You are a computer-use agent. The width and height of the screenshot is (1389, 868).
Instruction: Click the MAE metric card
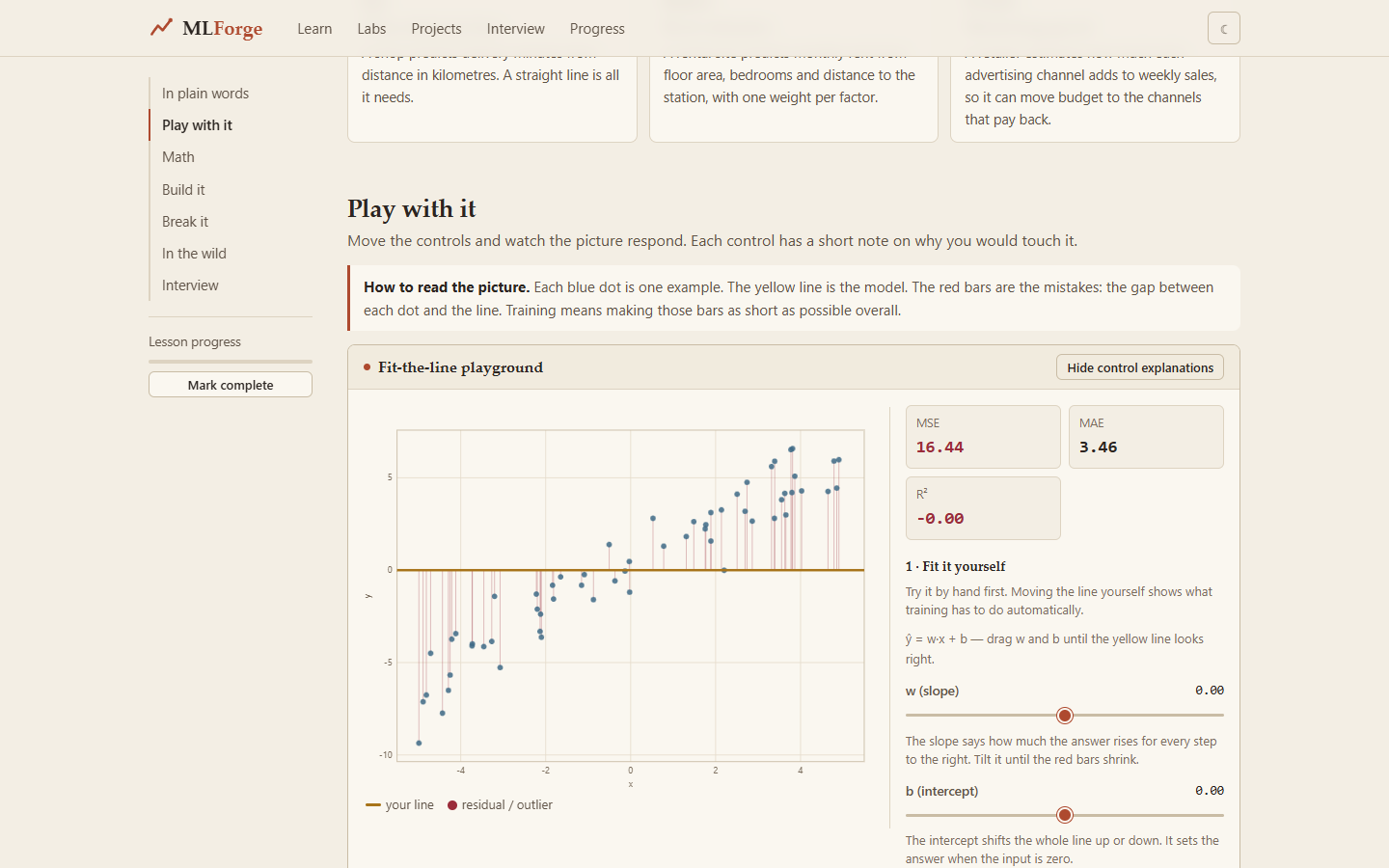pos(1146,437)
